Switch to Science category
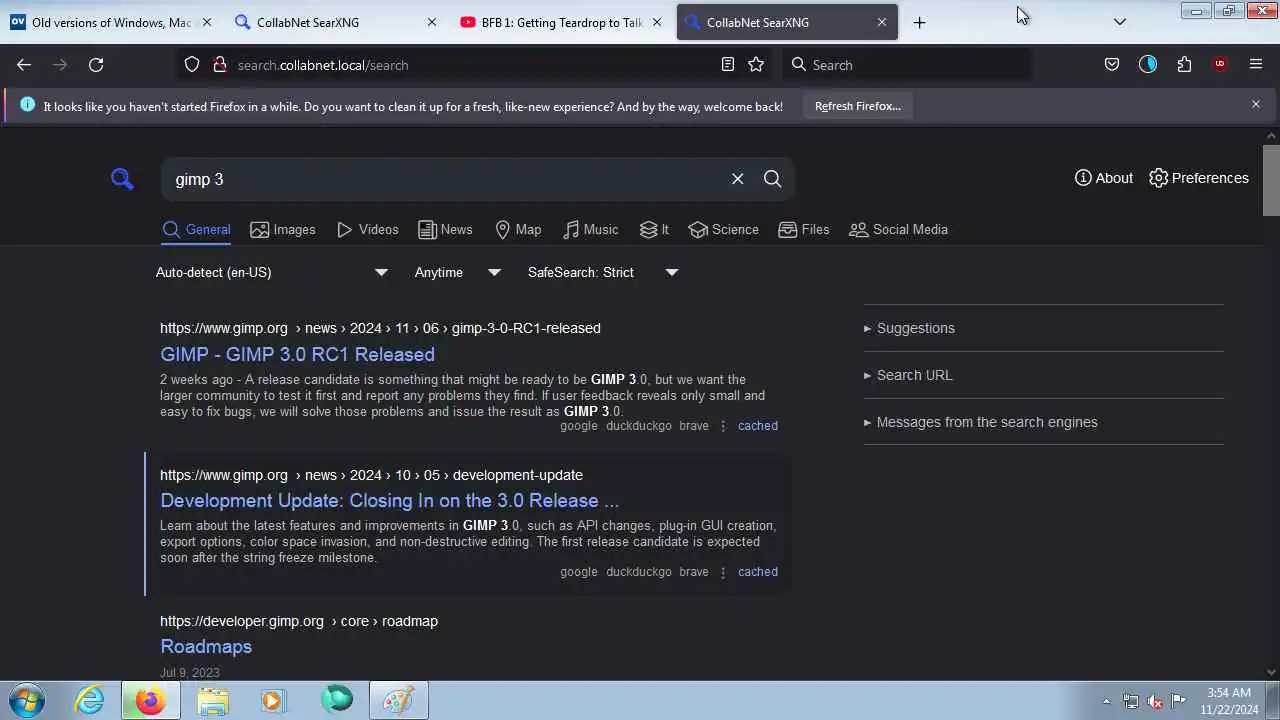The image size is (1280, 720). 724,230
